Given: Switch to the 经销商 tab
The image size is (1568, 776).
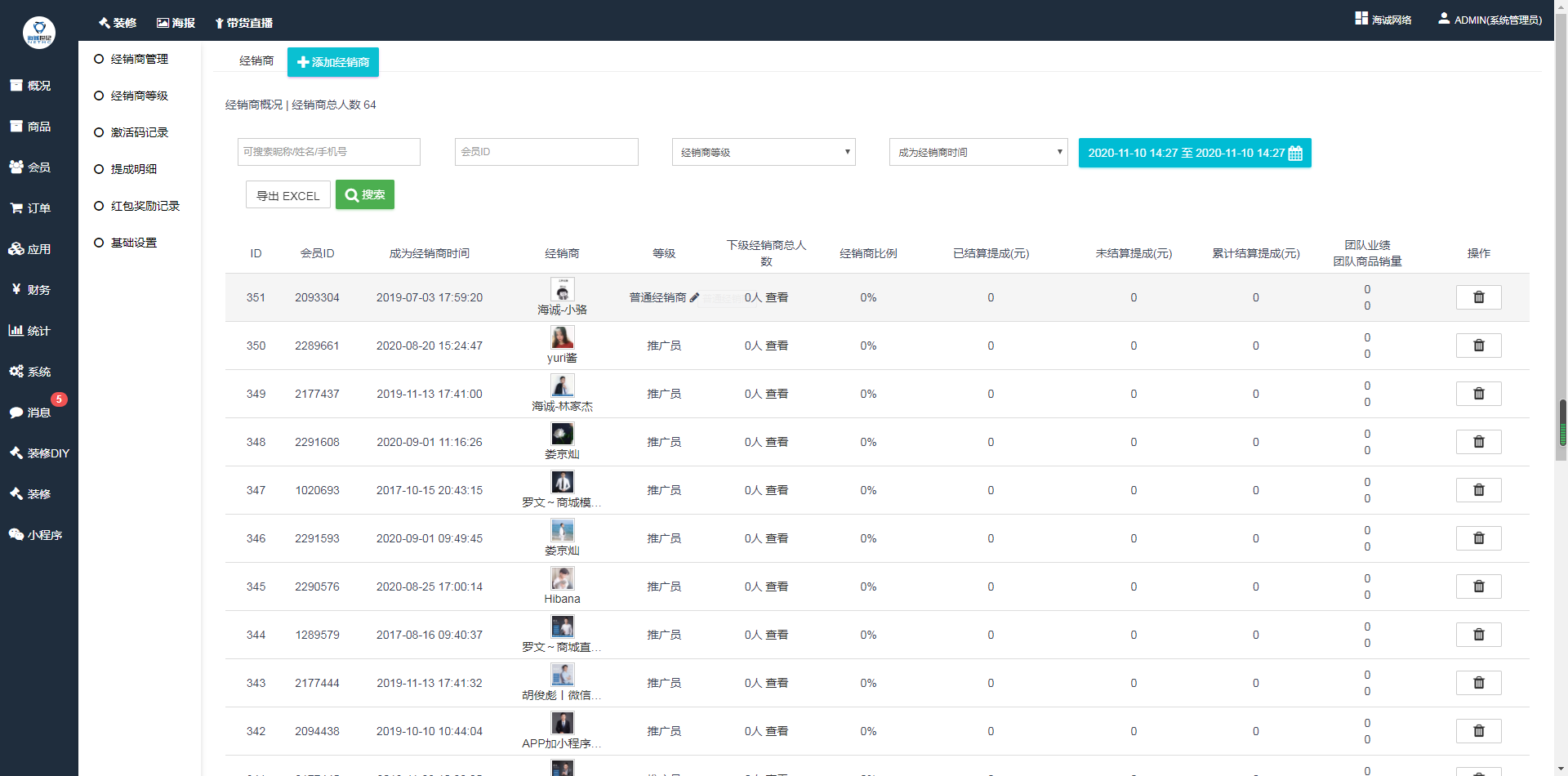Looking at the screenshot, I should click(x=256, y=61).
